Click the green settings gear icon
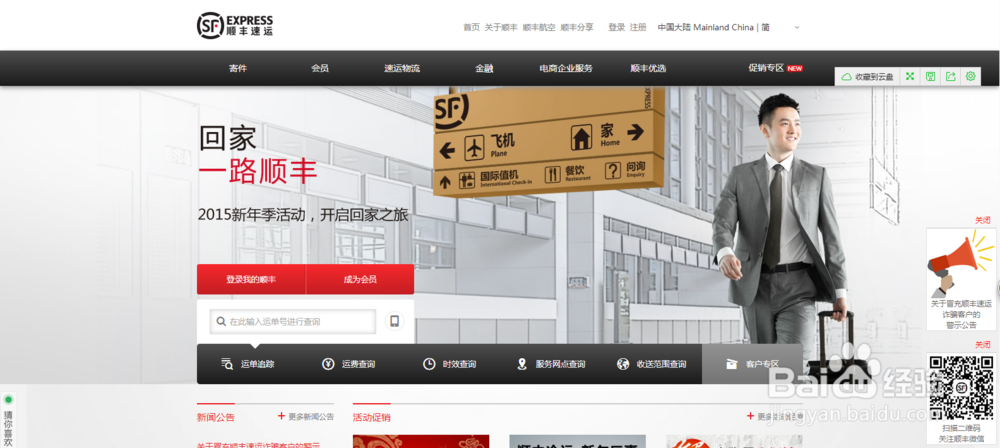Image resolution: width=1000 pixels, height=448 pixels. (971, 77)
